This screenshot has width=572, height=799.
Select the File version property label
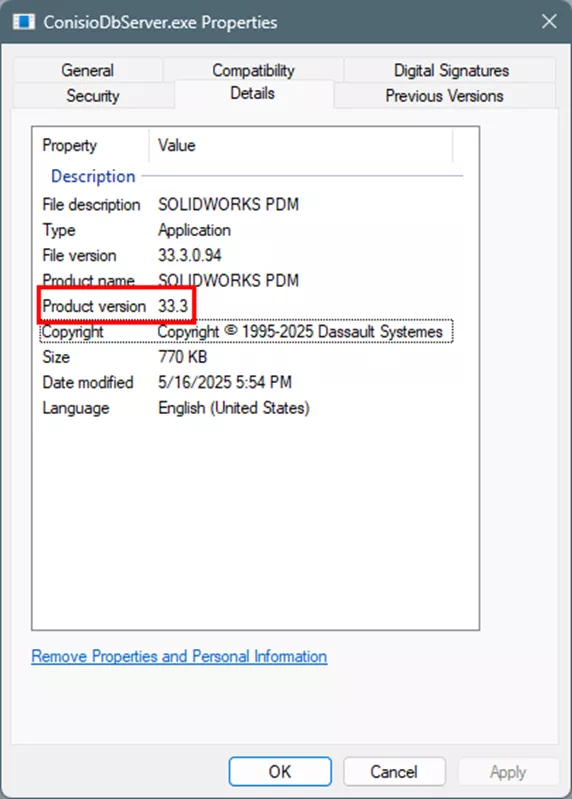pos(79,255)
